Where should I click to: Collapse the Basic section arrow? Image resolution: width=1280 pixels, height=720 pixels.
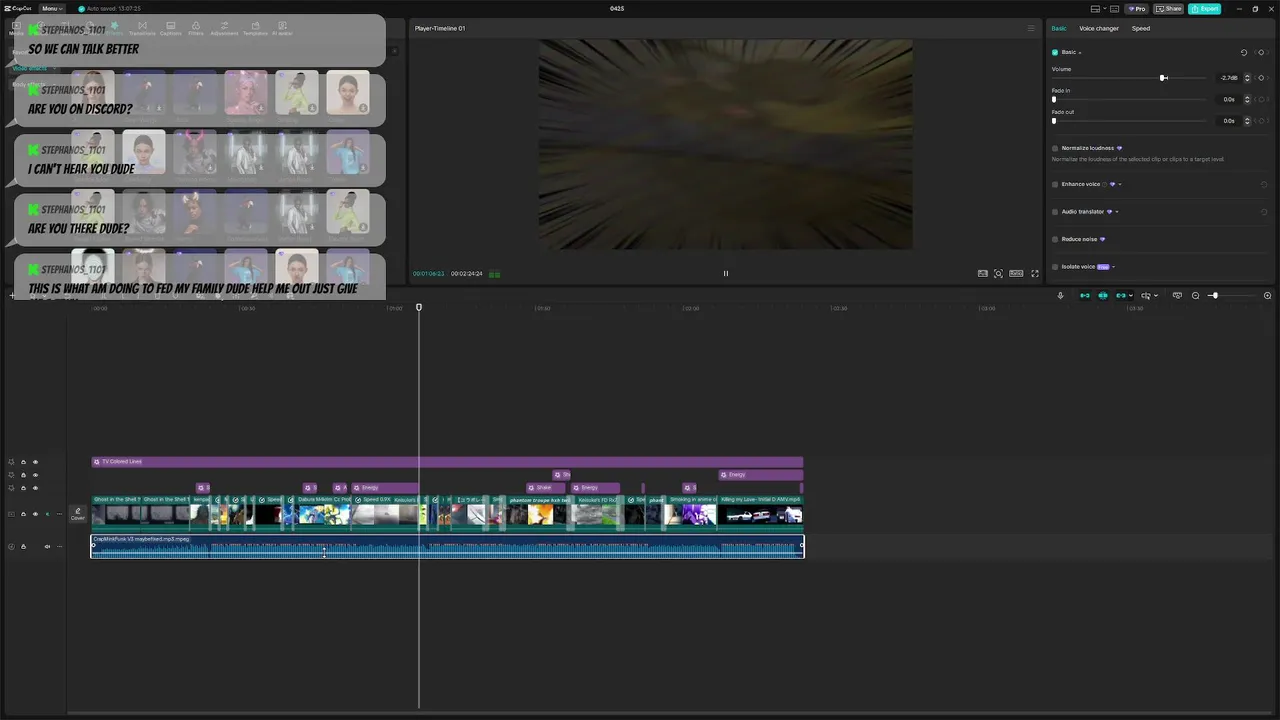click(x=1080, y=52)
